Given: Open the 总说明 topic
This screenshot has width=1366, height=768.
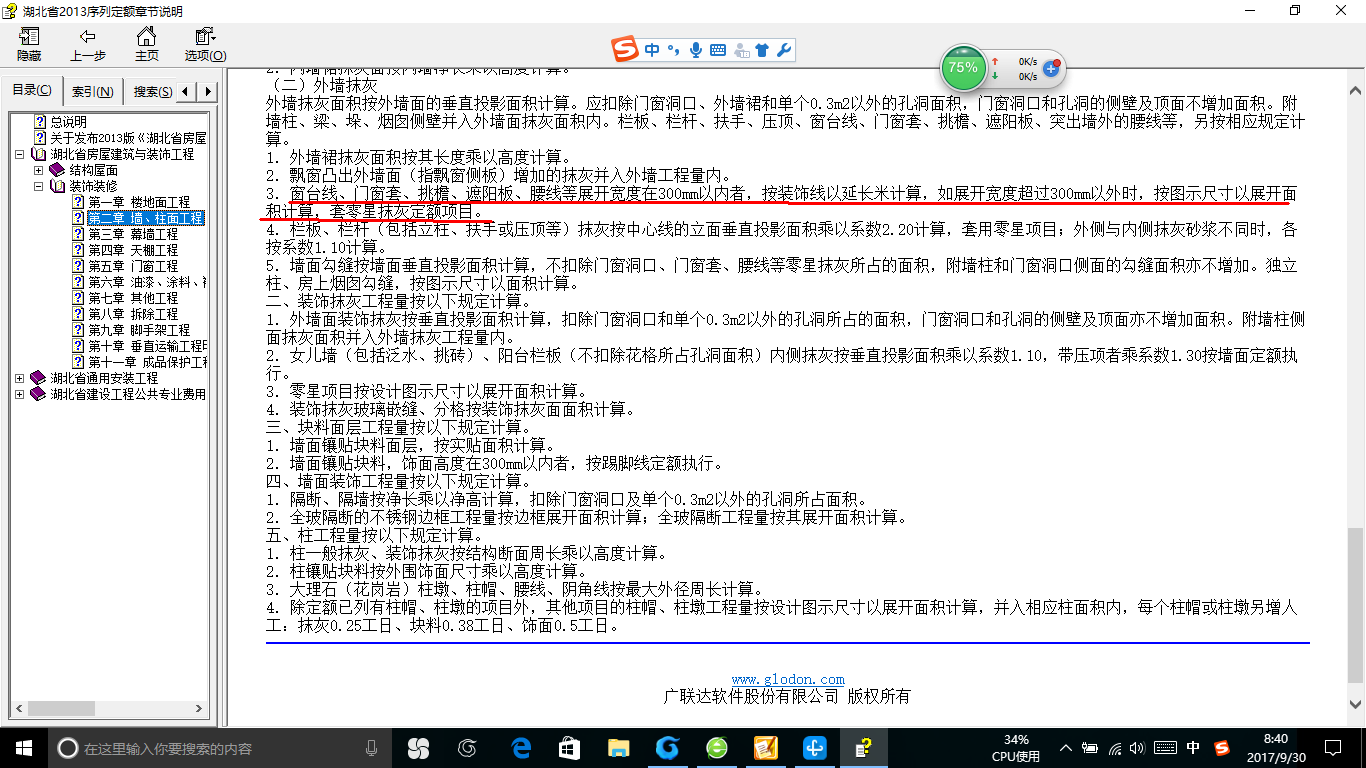Looking at the screenshot, I should tap(69, 122).
